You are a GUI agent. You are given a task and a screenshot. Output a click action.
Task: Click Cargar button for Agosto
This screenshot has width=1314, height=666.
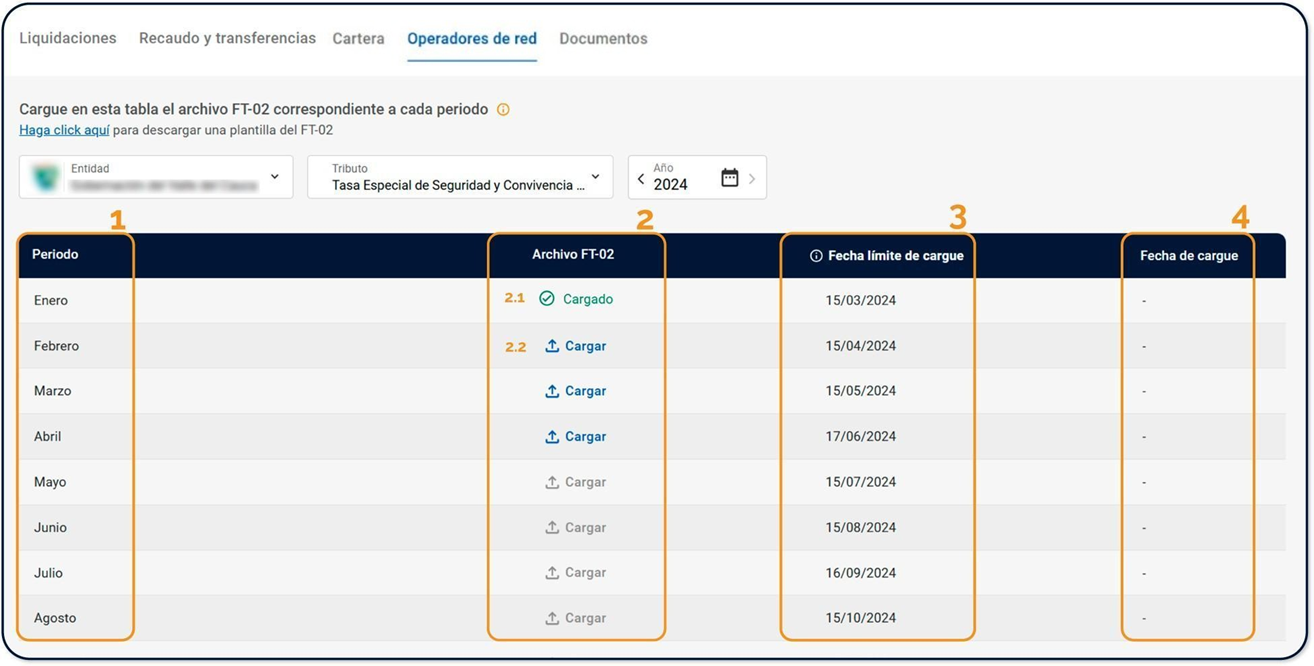pos(575,618)
